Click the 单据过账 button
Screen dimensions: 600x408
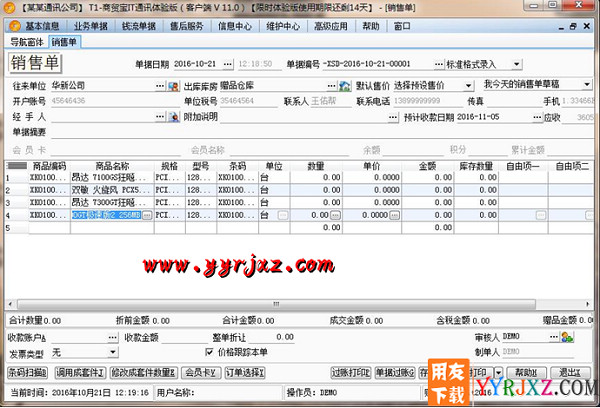pyautogui.click(x=395, y=372)
